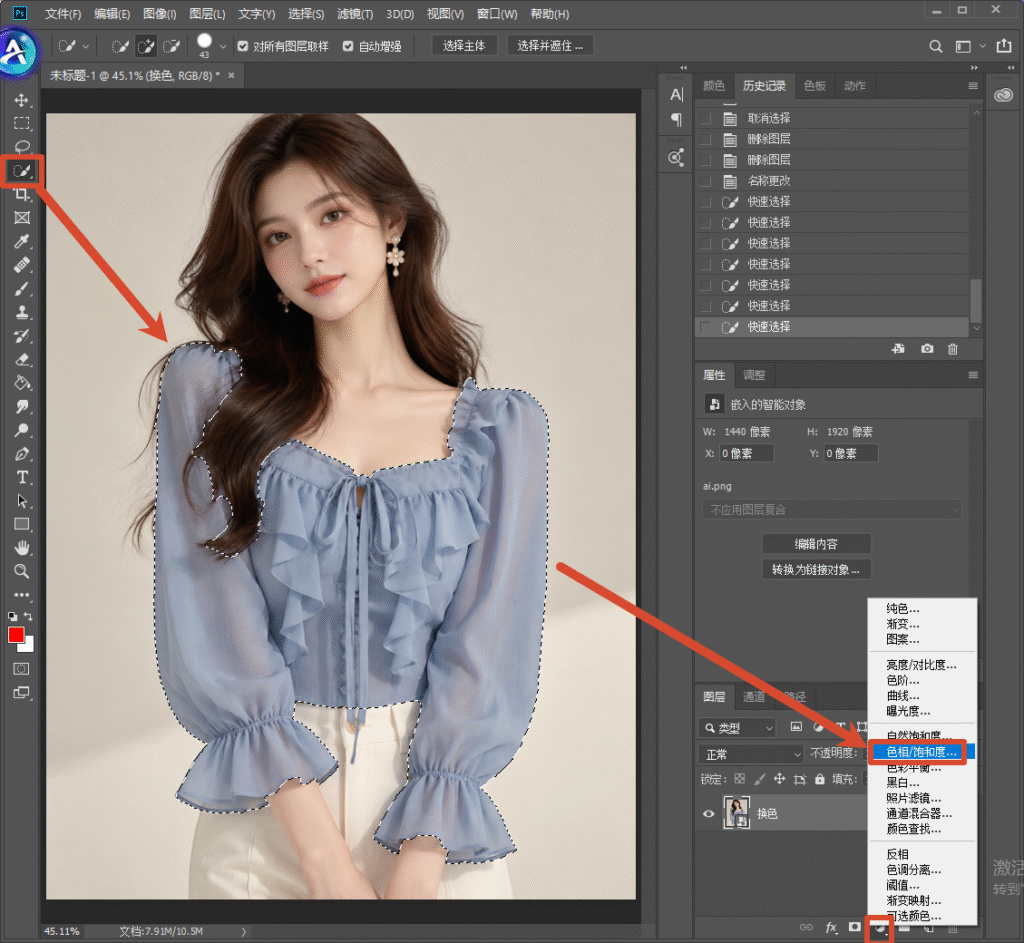
Task: Open brush picker dropdown arrow
Action: [223, 47]
